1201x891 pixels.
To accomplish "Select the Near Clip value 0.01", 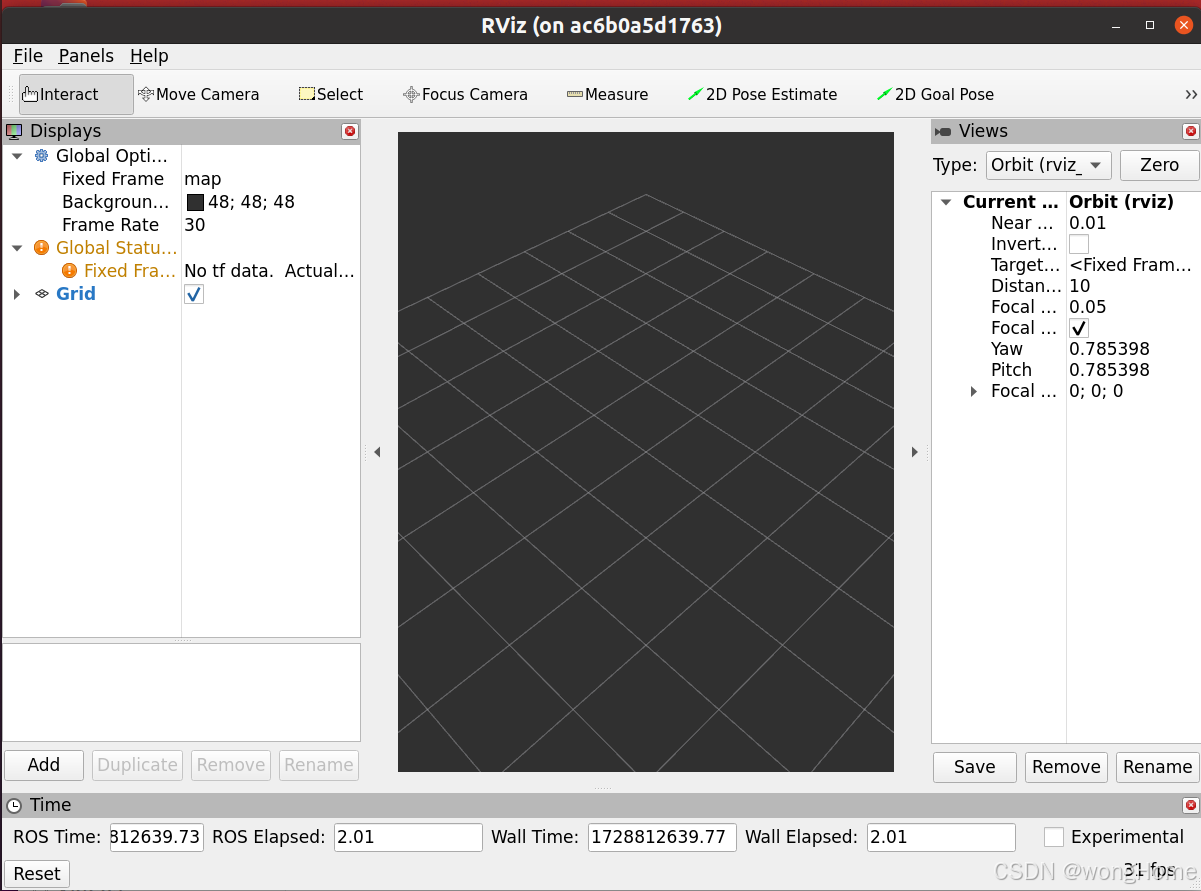I will click(x=1088, y=223).
